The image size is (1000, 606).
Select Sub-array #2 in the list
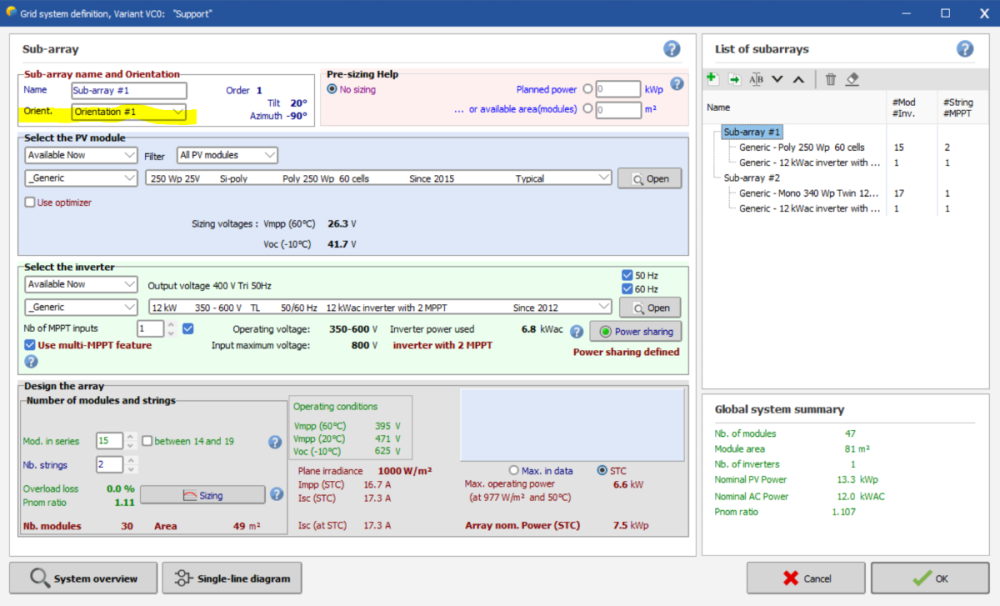(752, 177)
